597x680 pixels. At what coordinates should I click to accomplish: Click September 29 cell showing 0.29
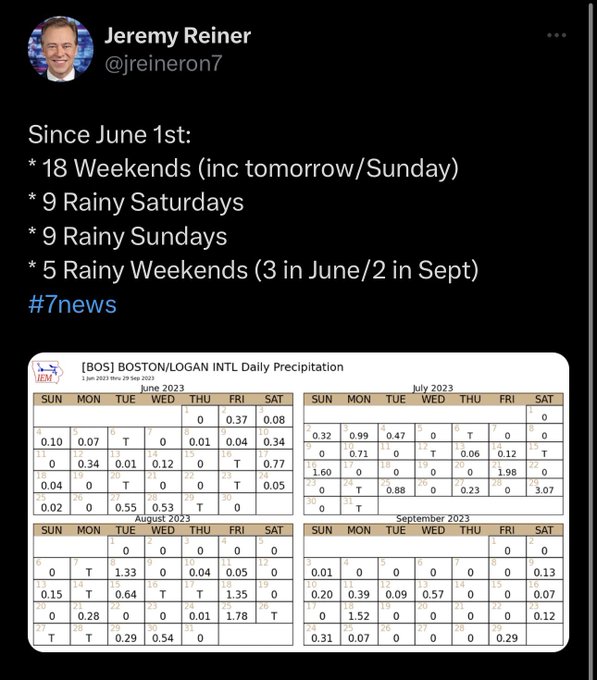(x=507, y=634)
